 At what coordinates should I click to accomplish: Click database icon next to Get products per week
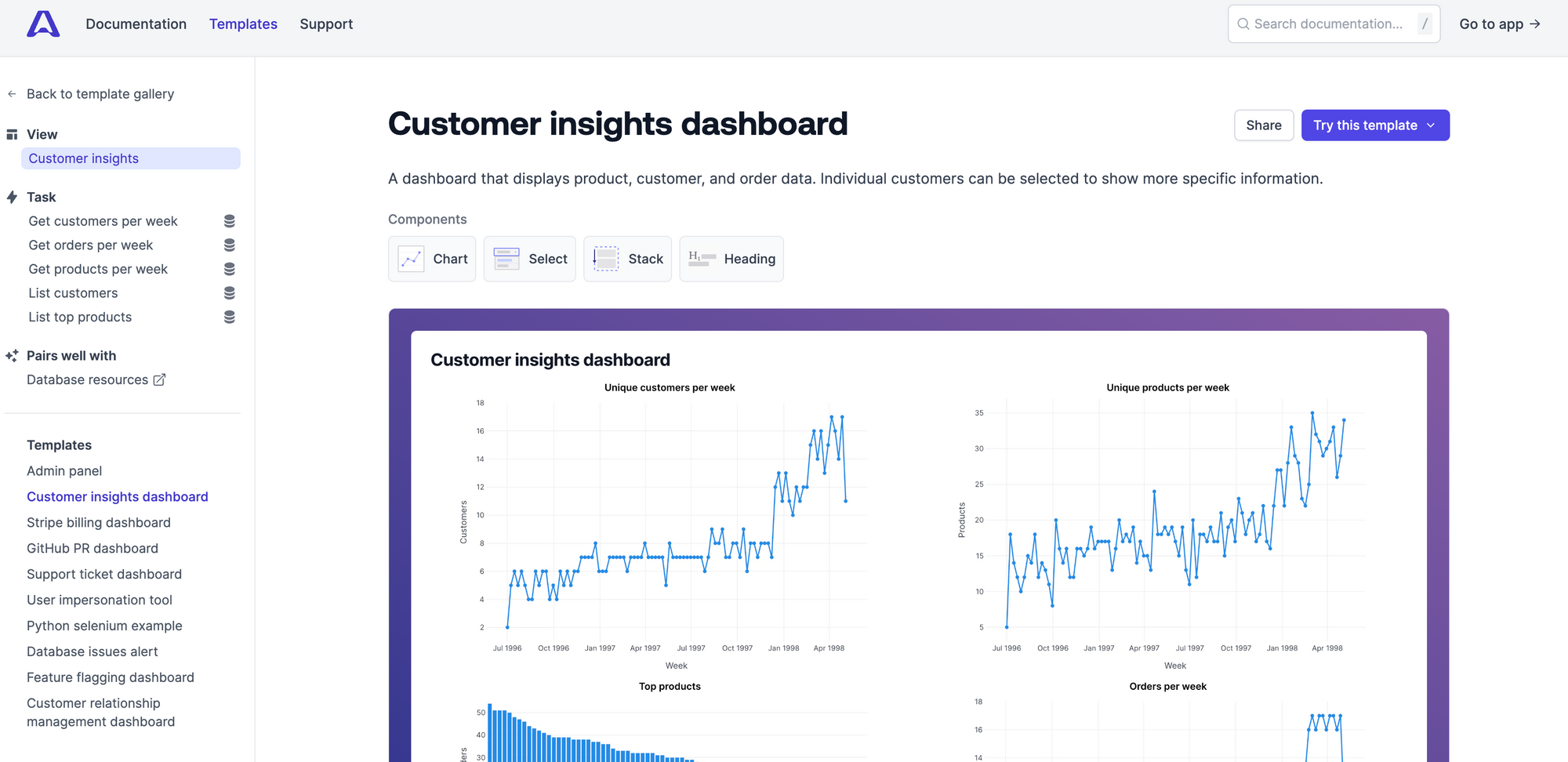pyautogui.click(x=230, y=269)
